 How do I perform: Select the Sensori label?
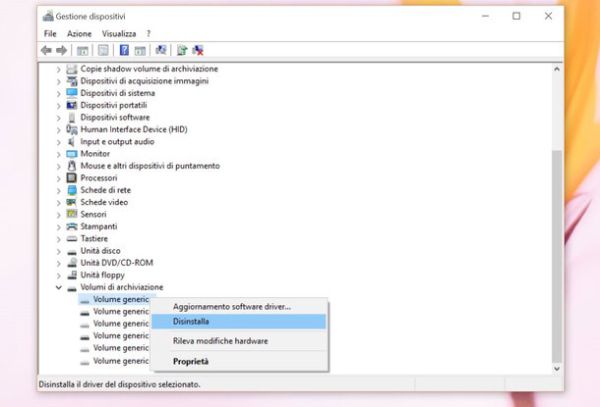coord(93,215)
